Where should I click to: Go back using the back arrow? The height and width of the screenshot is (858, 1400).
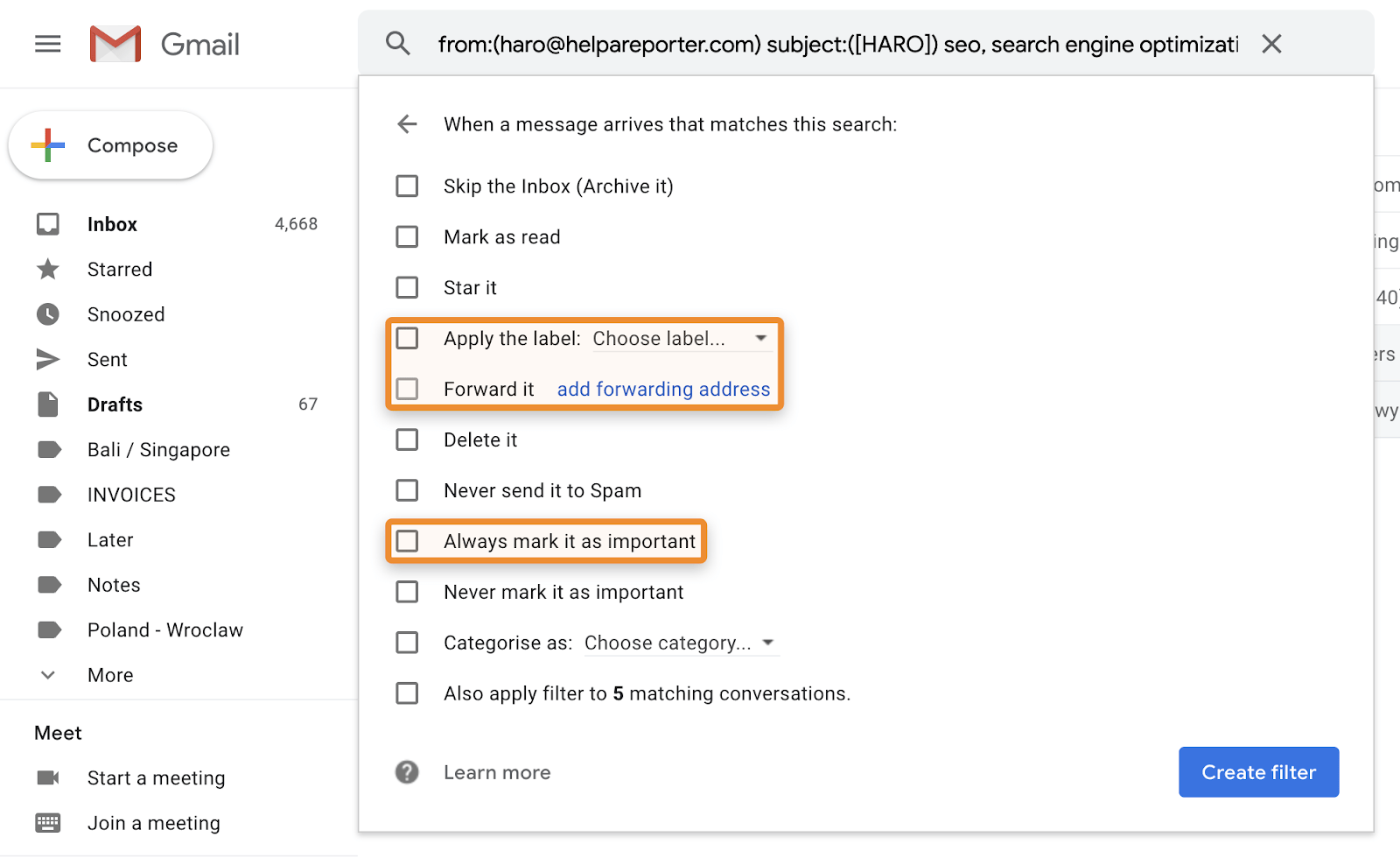[x=407, y=123]
